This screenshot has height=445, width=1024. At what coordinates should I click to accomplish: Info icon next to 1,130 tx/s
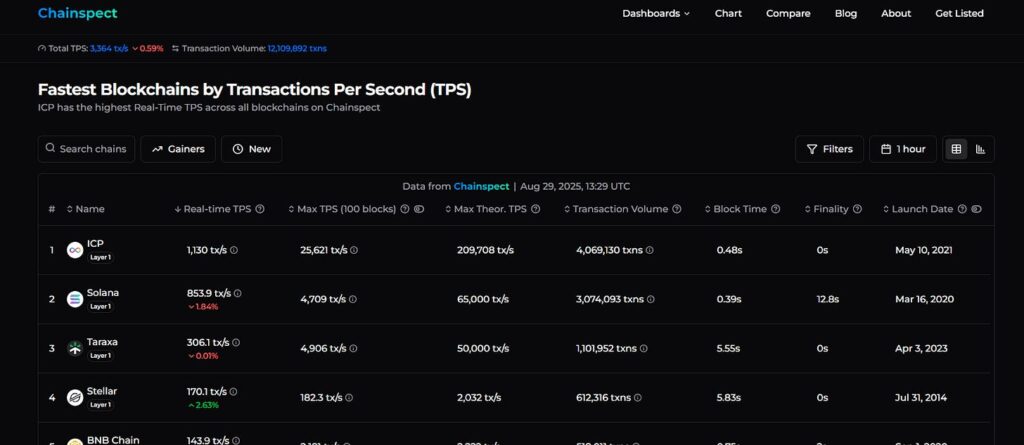click(x=234, y=250)
